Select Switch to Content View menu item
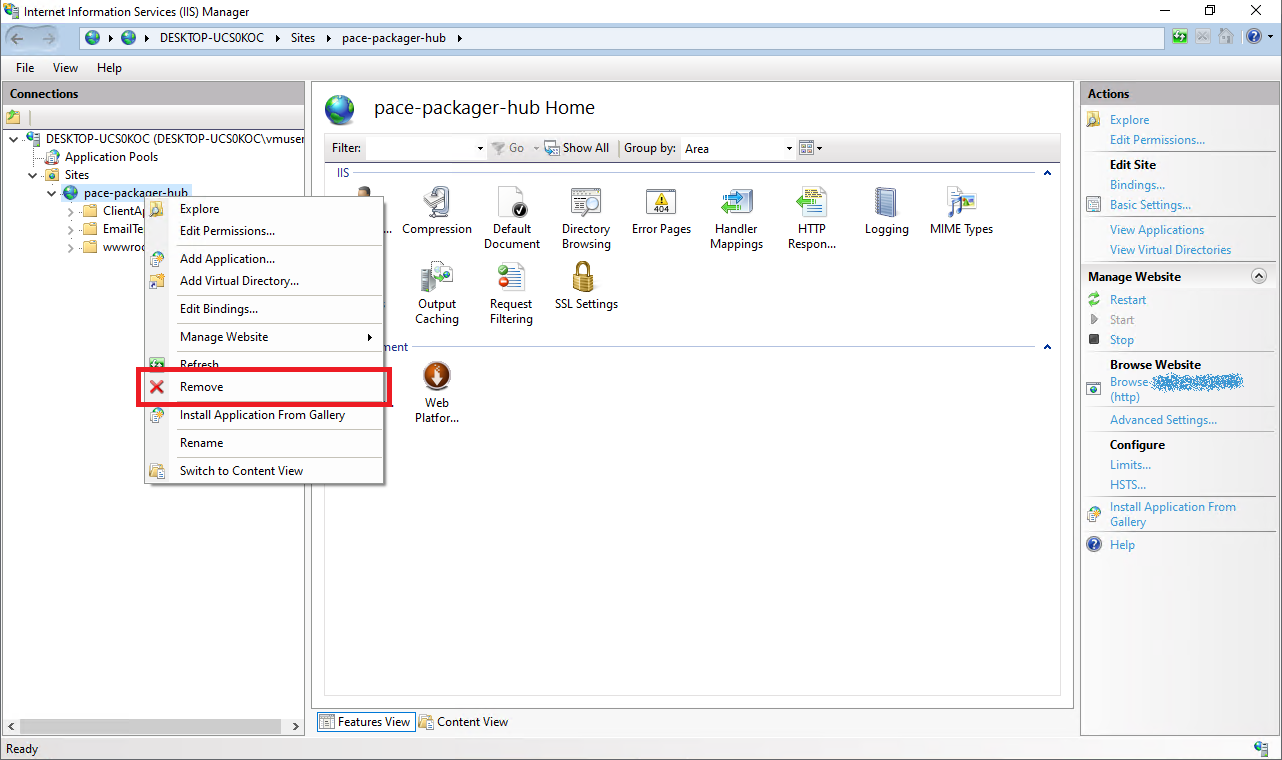Screen dimensions: 1282x760 (x=265, y=471)
